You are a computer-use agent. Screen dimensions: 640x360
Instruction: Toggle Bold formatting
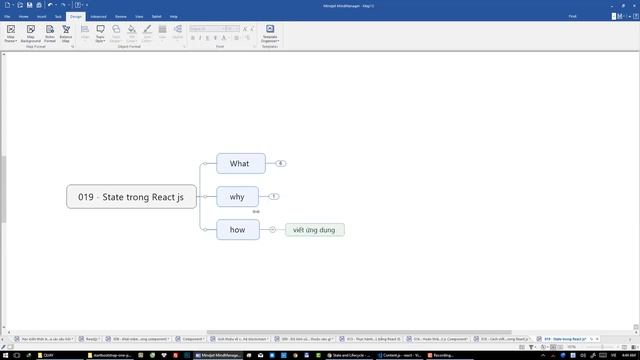[193, 38]
